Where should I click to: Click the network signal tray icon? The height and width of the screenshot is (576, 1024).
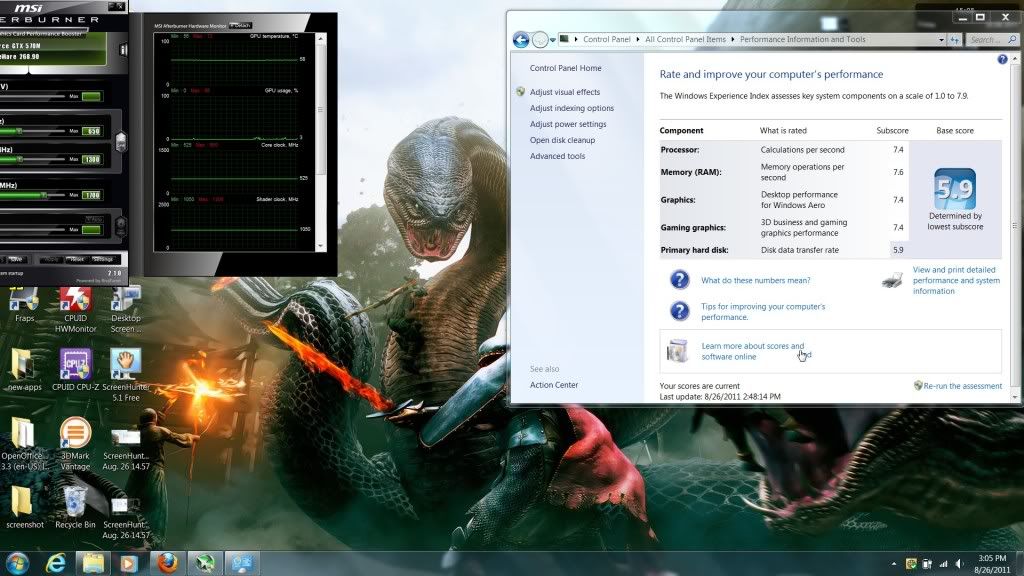943,564
